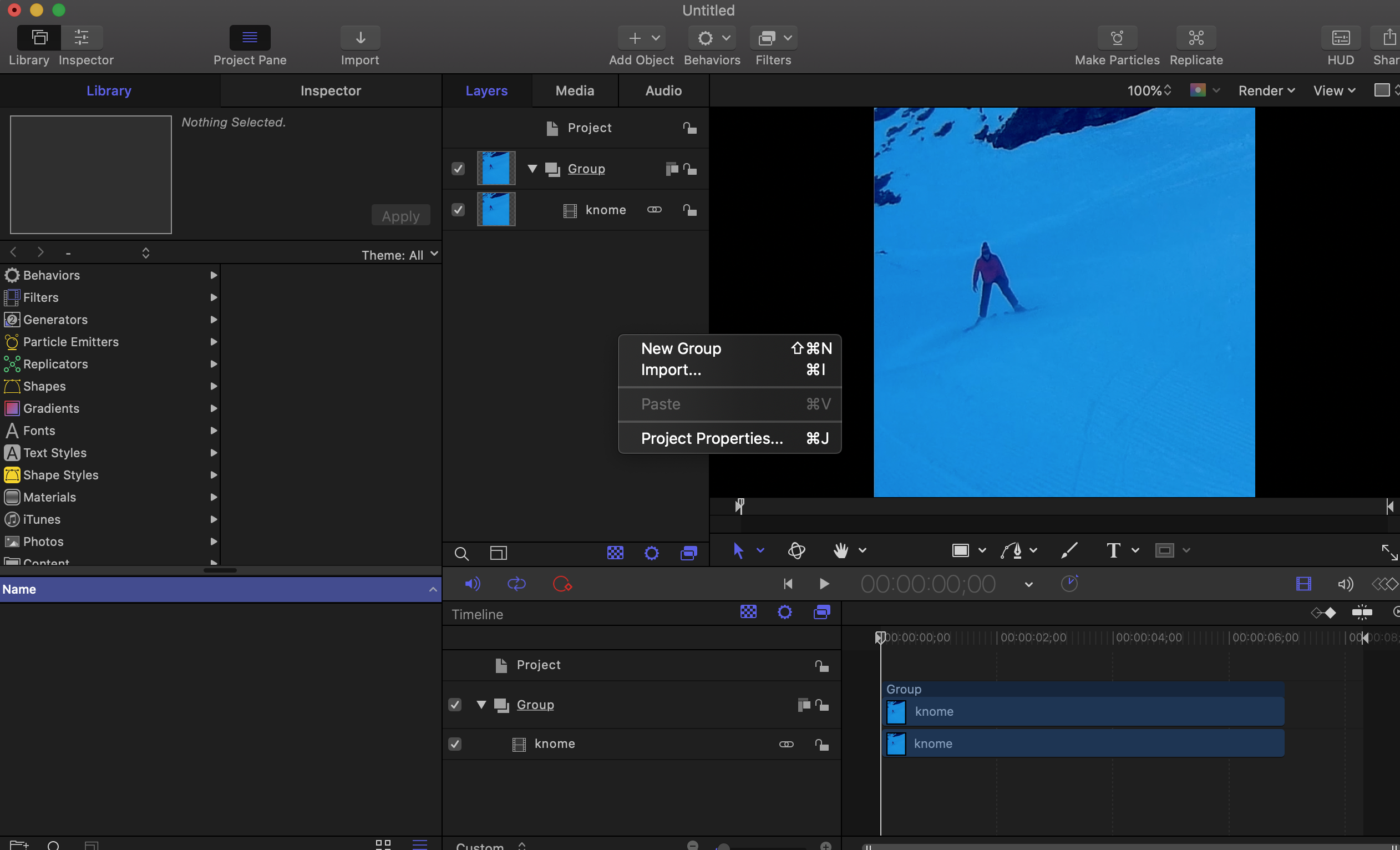This screenshot has height=850, width=1400.
Task: Toggle show behaviors in Layers pane
Action: (x=652, y=553)
